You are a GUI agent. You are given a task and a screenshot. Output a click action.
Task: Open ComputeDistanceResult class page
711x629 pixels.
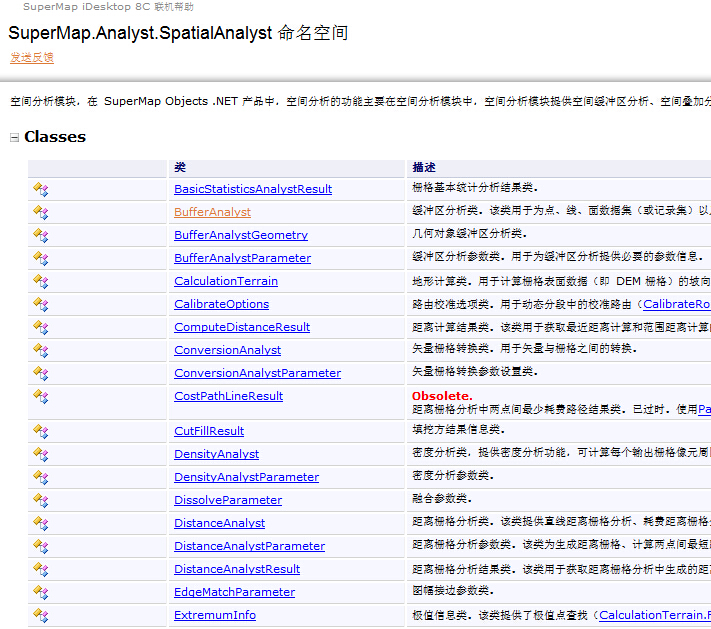coord(242,327)
